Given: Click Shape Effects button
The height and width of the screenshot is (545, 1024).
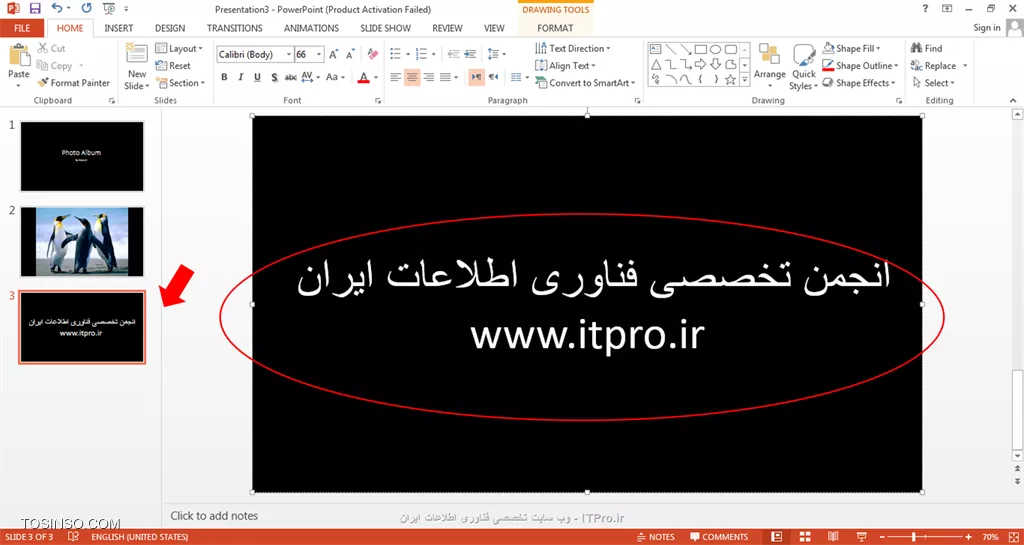Looking at the screenshot, I should 860,83.
